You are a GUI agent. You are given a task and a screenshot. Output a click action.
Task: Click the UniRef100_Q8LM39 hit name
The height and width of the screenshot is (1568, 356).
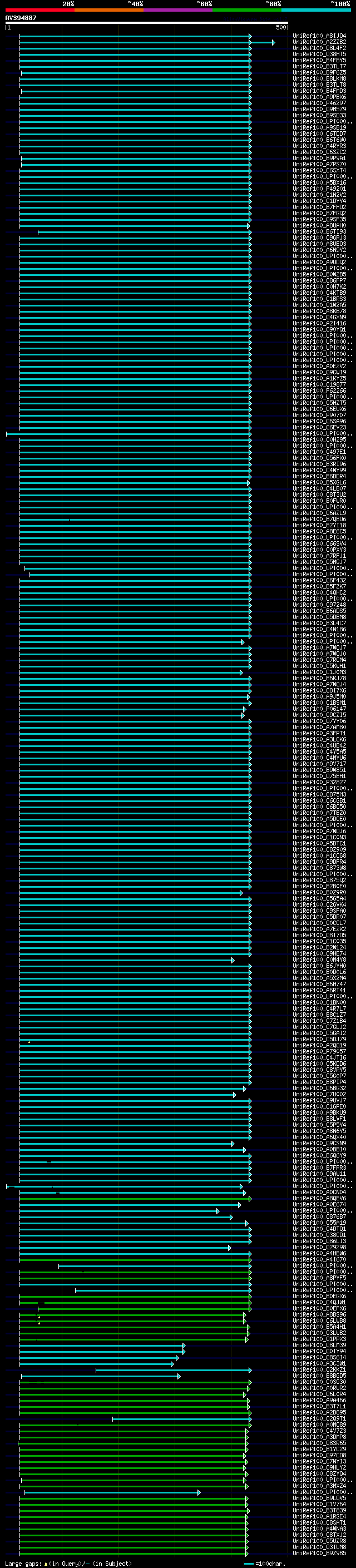point(319,1345)
